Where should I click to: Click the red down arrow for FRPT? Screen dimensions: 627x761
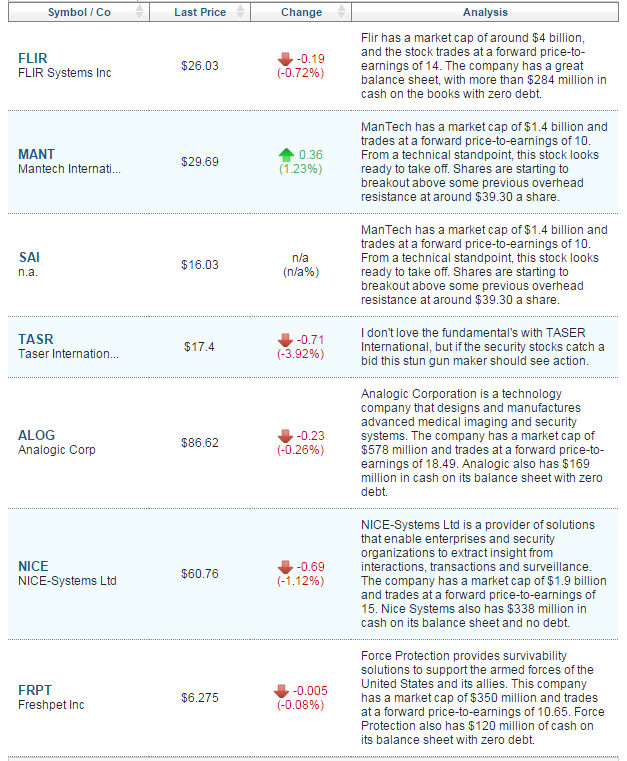281,691
